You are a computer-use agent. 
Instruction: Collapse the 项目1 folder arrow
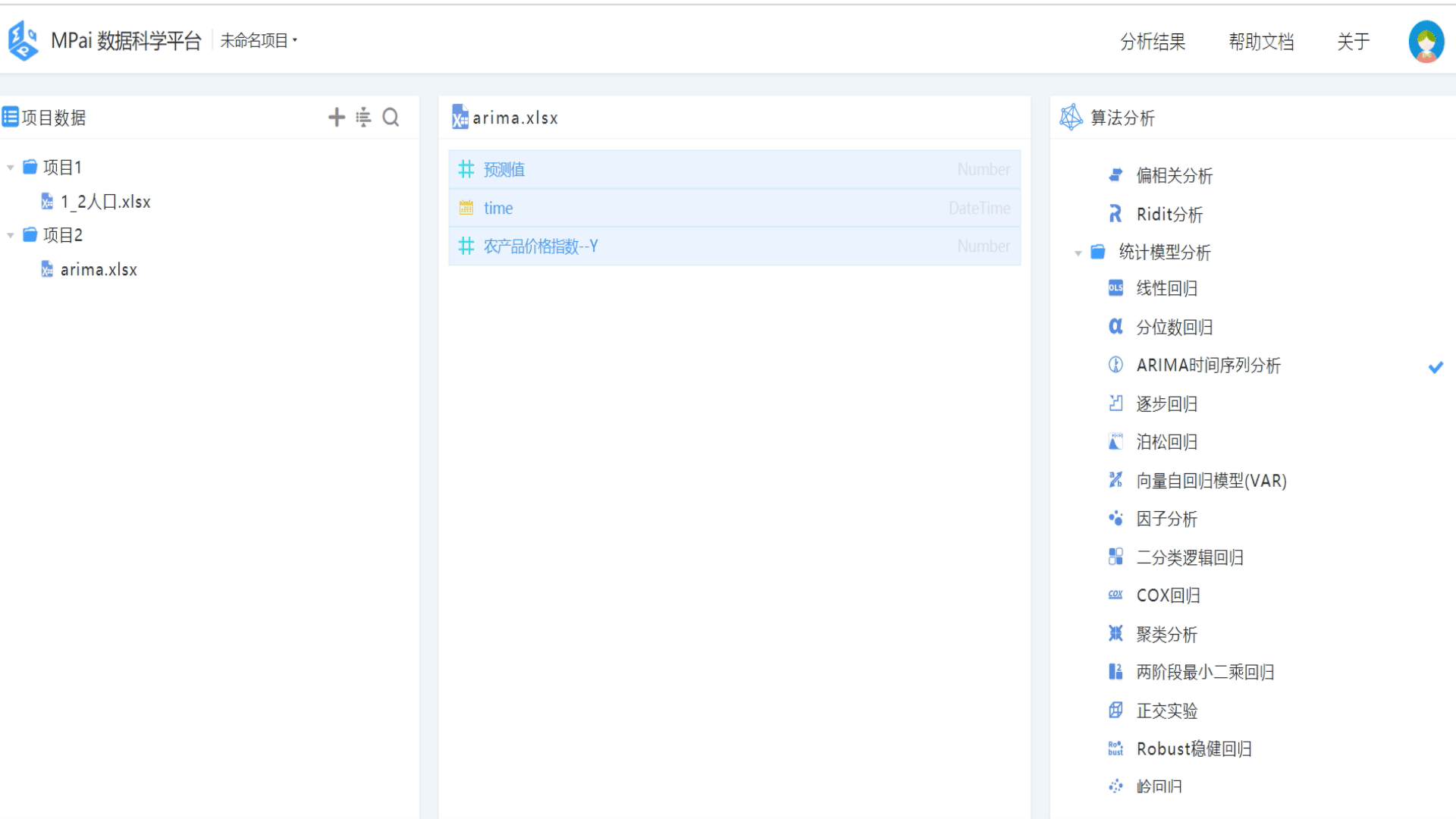tap(11, 168)
